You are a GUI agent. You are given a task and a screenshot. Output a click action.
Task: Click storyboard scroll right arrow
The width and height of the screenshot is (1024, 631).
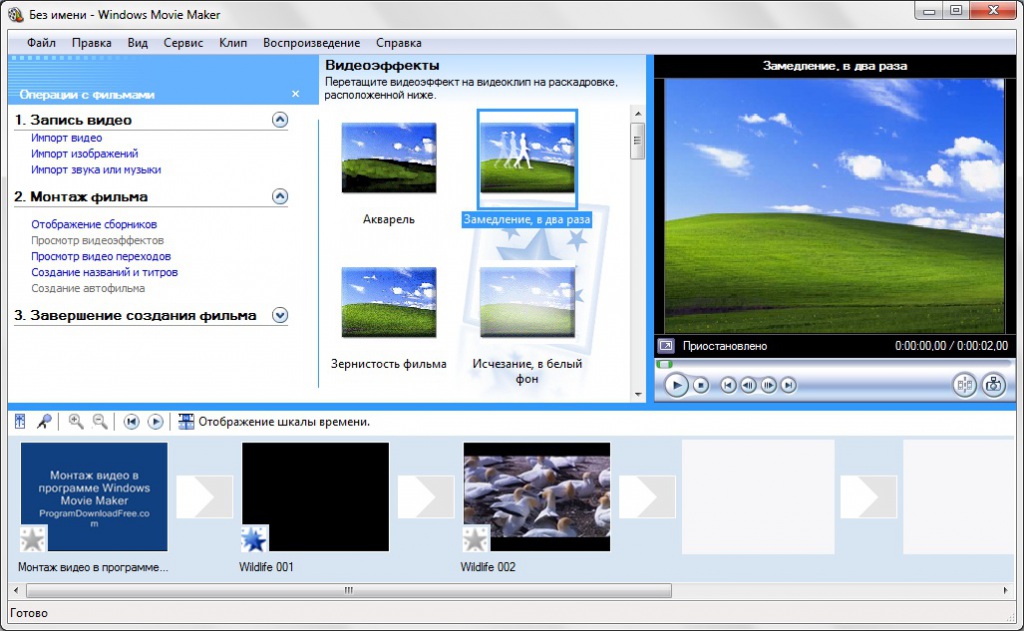pyautogui.click(x=1006, y=591)
